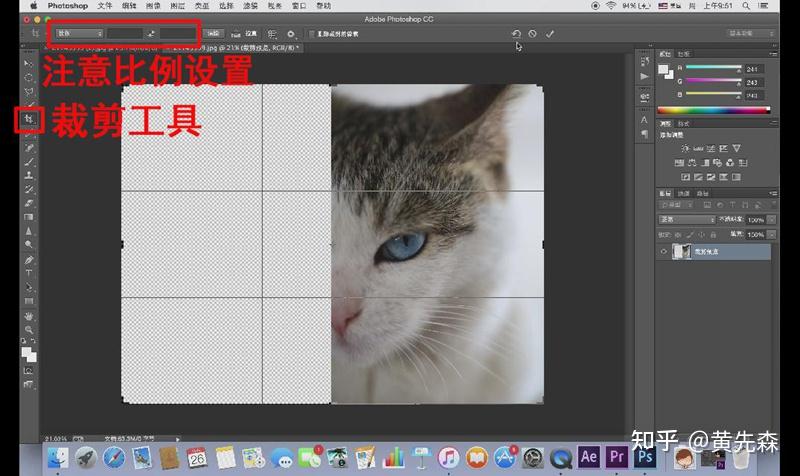Add a Curves adjustment layer

[x=711, y=148]
